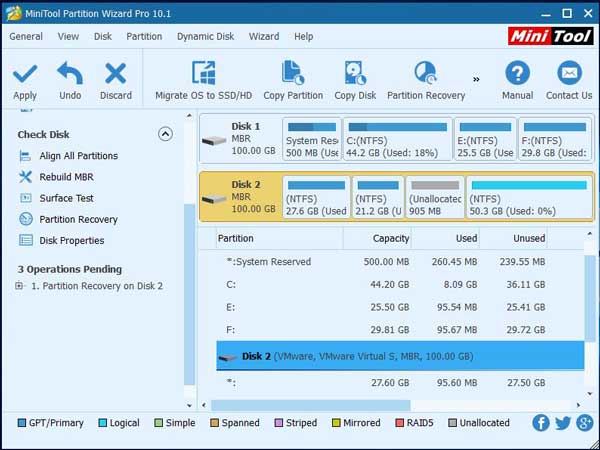Open Partition Recovery in the sidebar
Screen dimensions: 600x450
point(78,219)
